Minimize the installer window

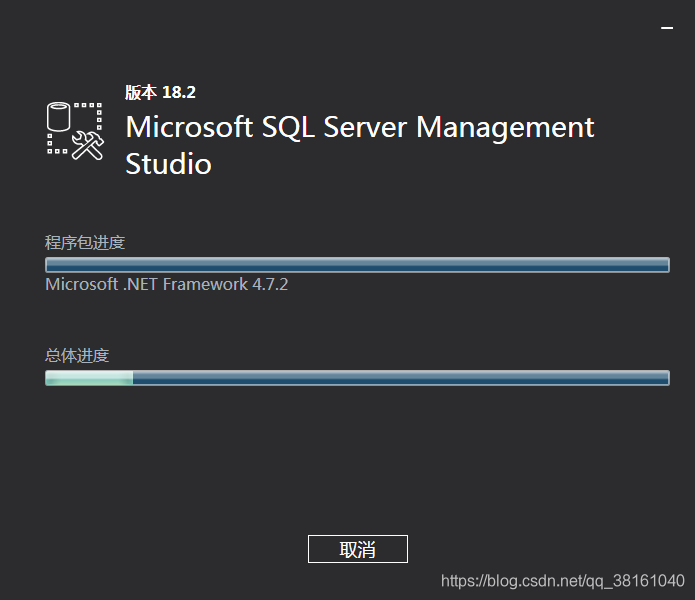(667, 28)
